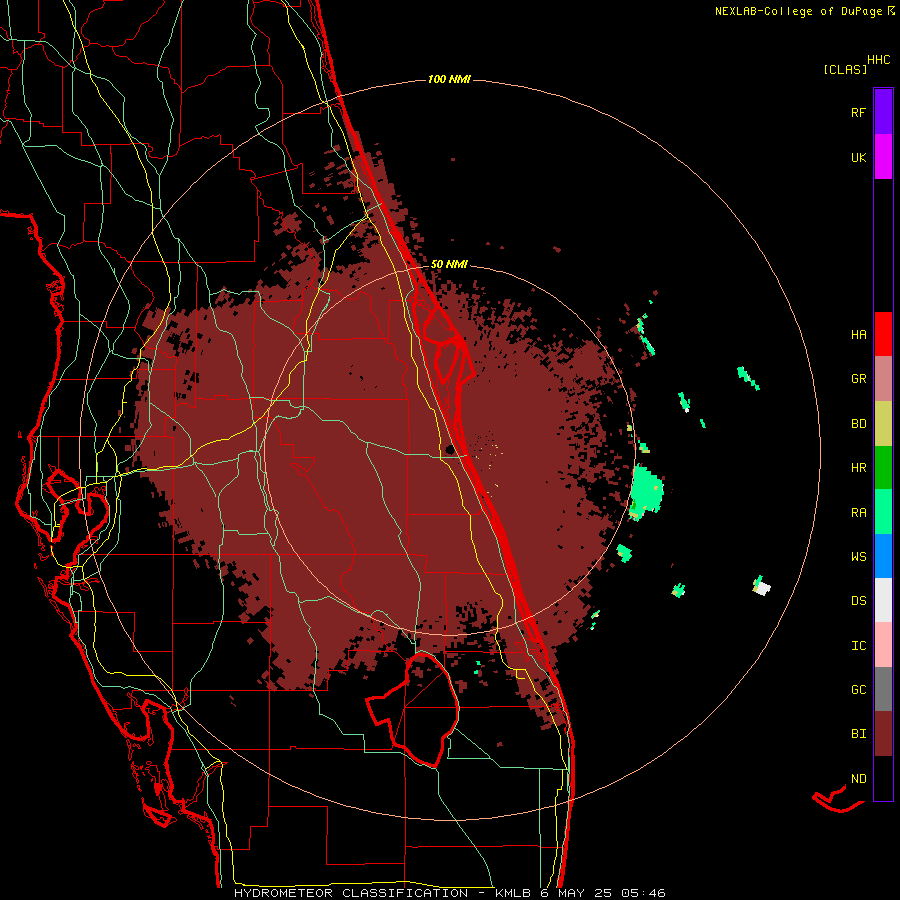Pick the brown BI legend swatch
The width and height of the screenshot is (900, 900).
[883, 734]
